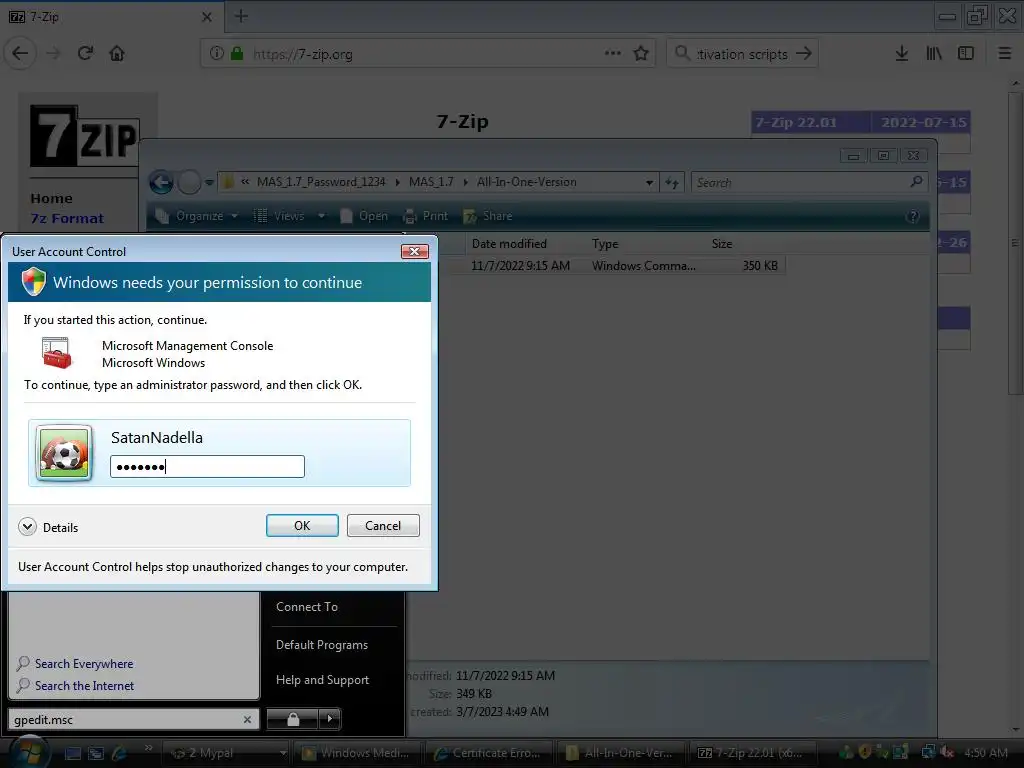The width and height of the screenshot is (1024, 768).
Task: Open the browser home page
Action: click(x=117, y=54)
